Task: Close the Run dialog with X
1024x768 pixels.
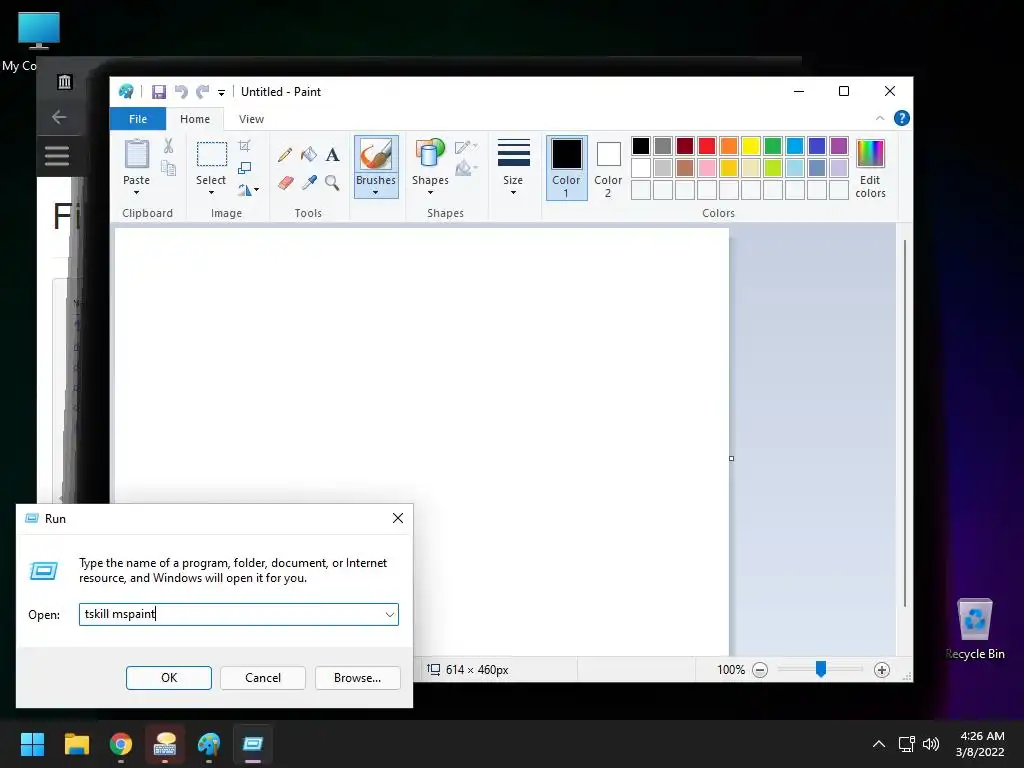Action: pyautogui.click(x=398, y=519)
